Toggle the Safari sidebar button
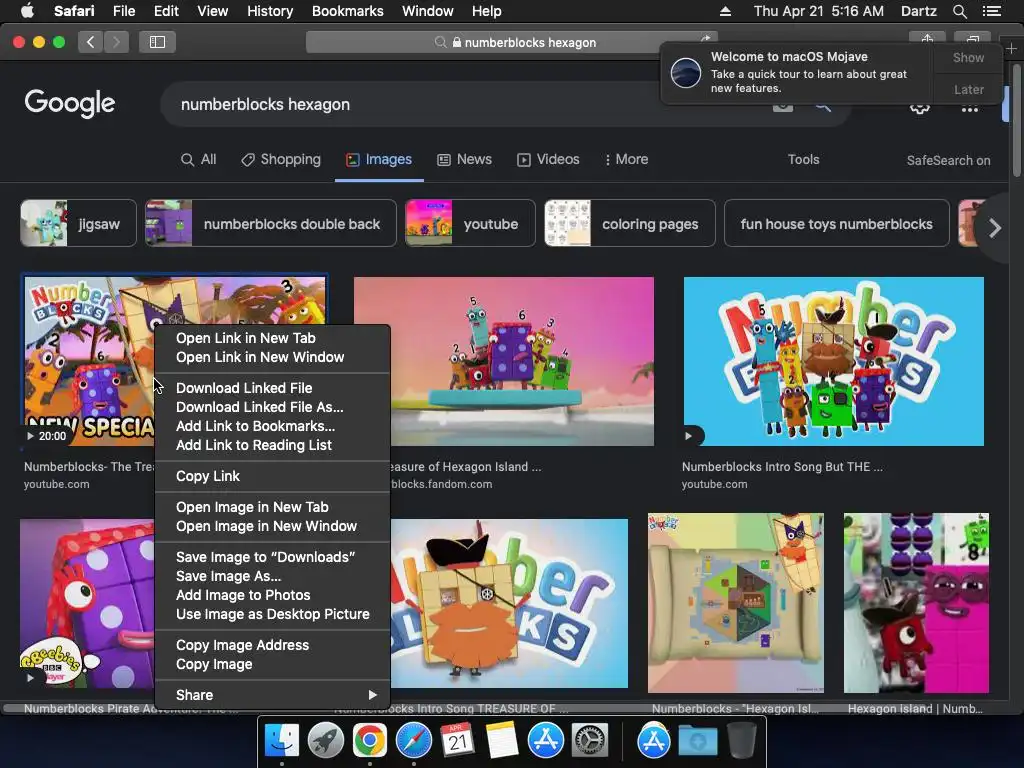Viewport: 1024px width, 768px height. pyautogui.click(x=157, y=42)
